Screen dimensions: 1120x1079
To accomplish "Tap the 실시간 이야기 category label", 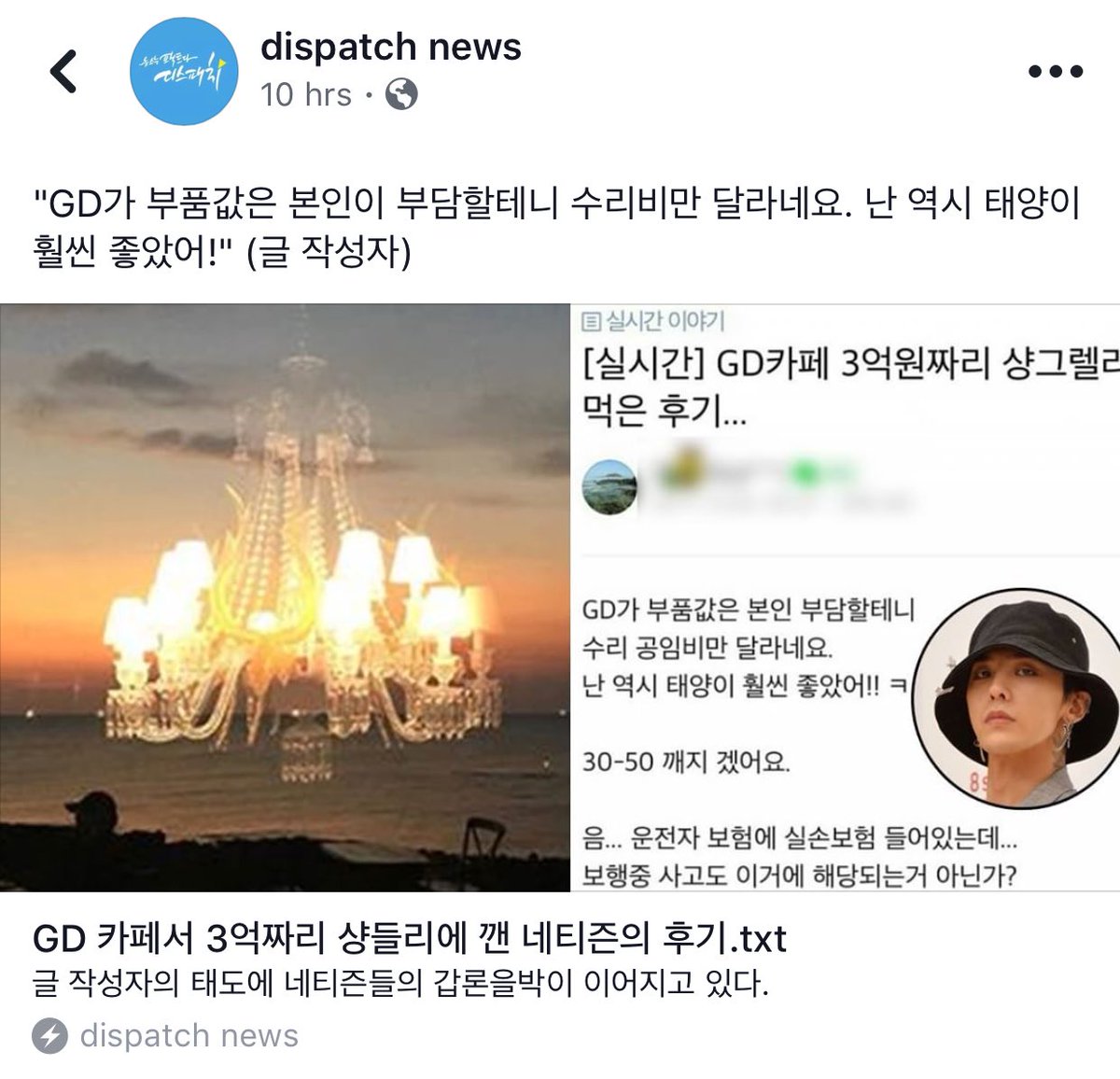I will (665, 322).
